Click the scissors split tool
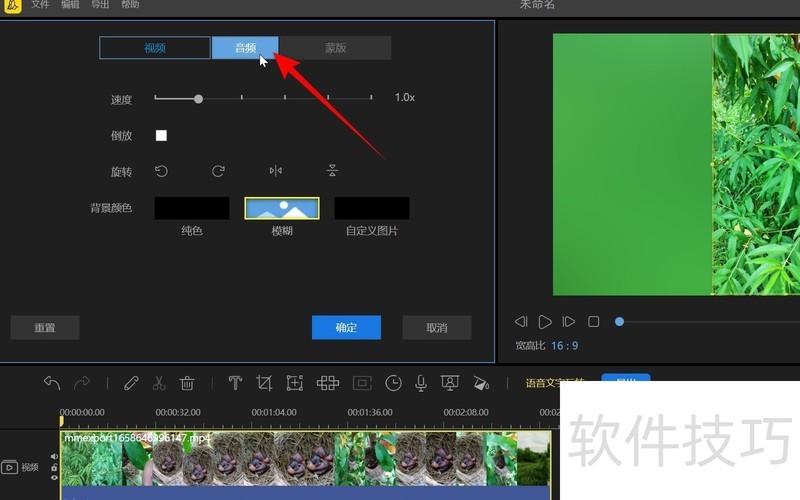The width and height of the screenshot is (800, 500). tap(159, 383)
